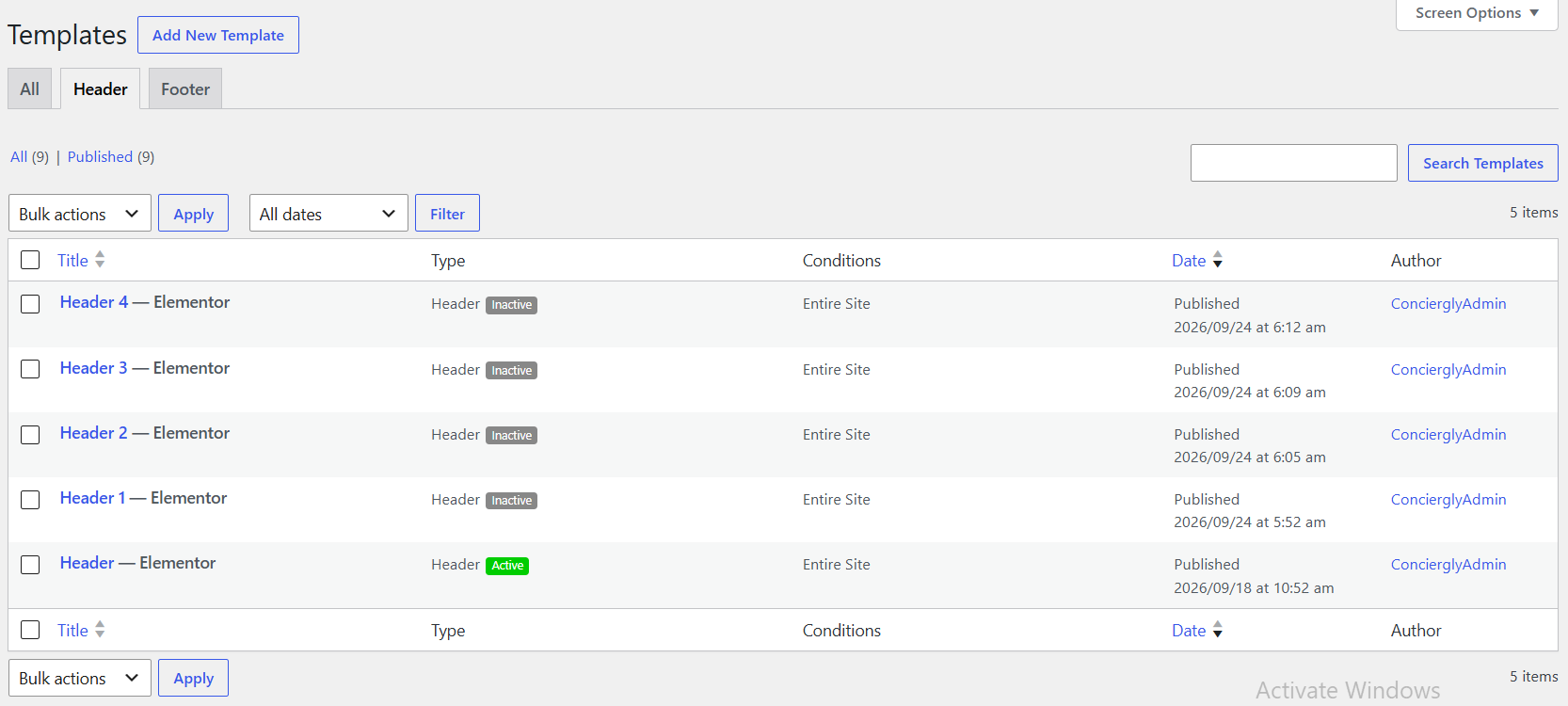Viewport: 1568px width, 706px height.
Task: Click Entire Site condition on Header 3 row
Action: (837, 370)
